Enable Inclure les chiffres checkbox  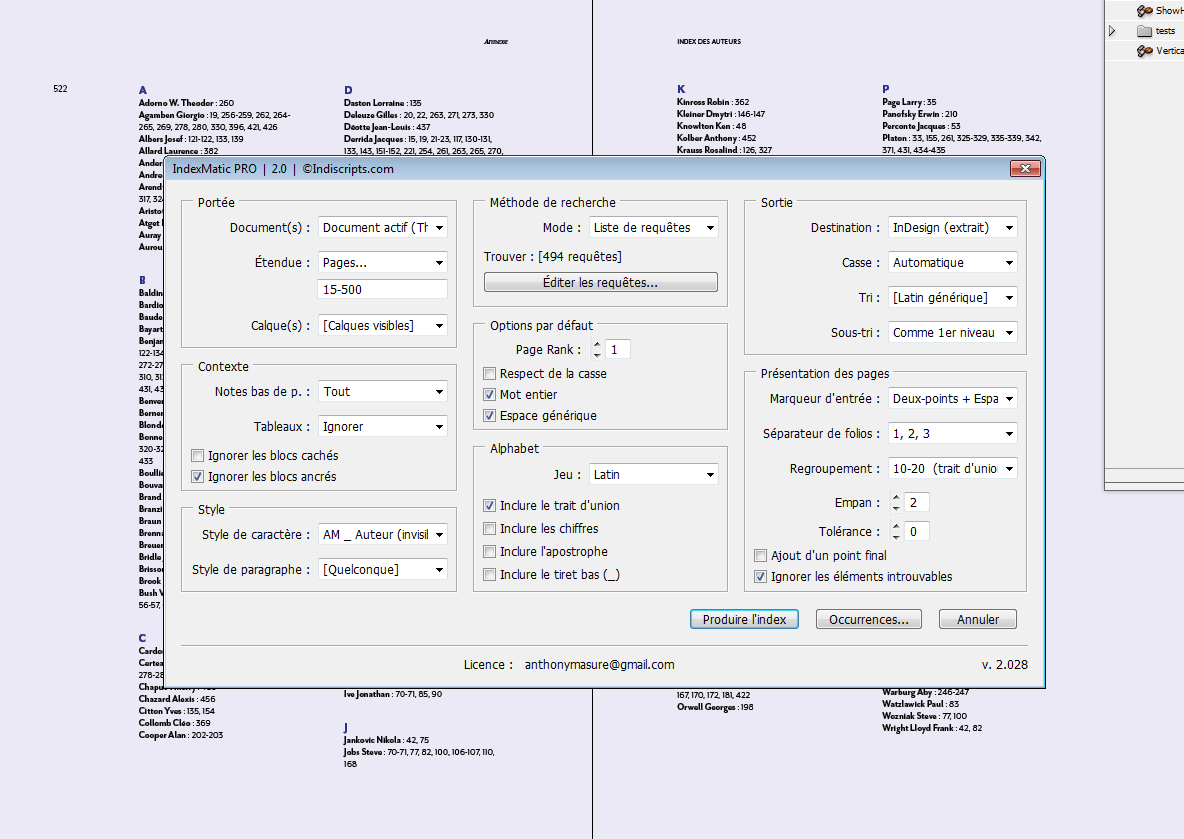click(x=490, y=529)
